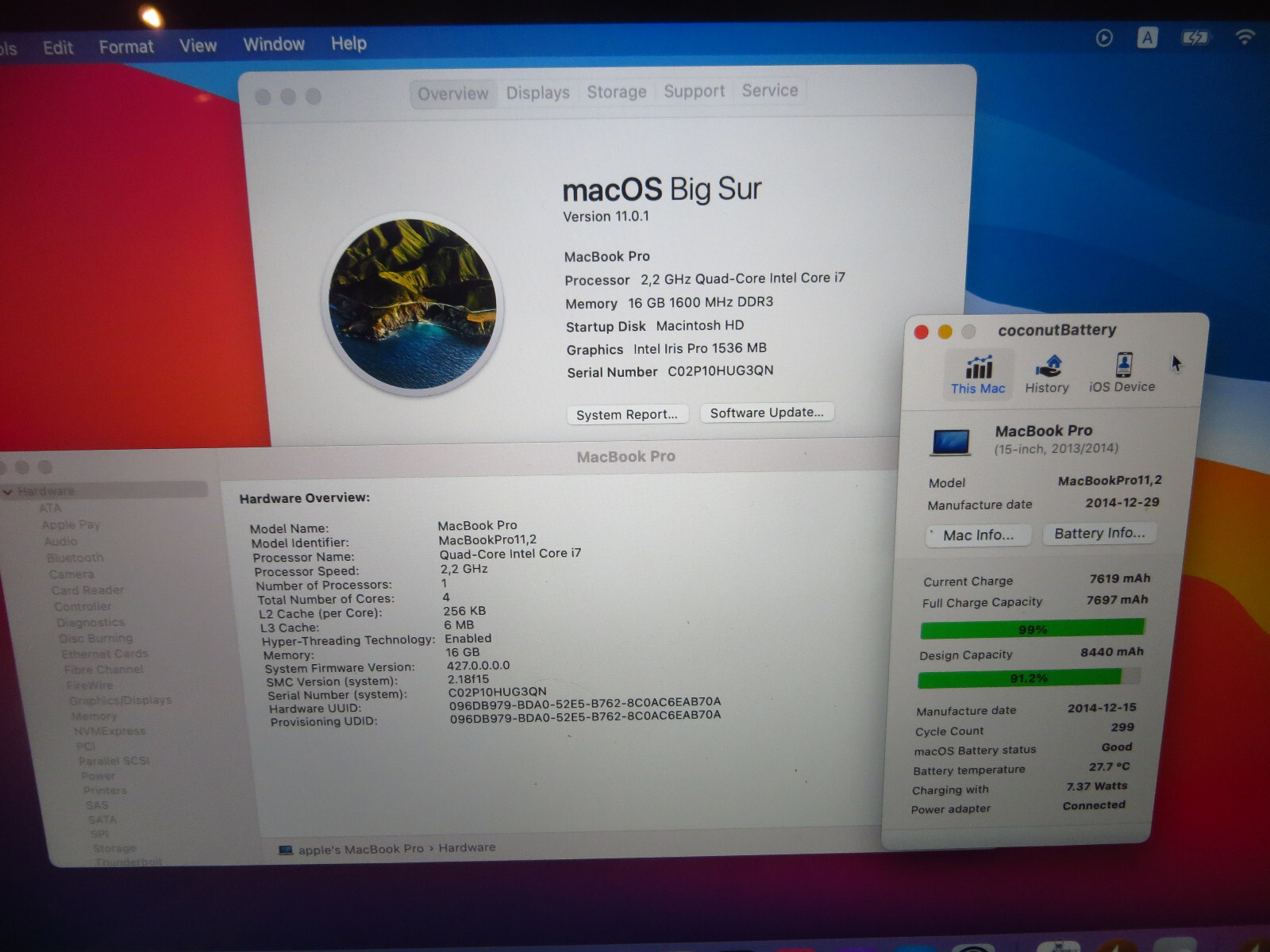Select Bluetooth in System Information sidebar

click(75, 558)
